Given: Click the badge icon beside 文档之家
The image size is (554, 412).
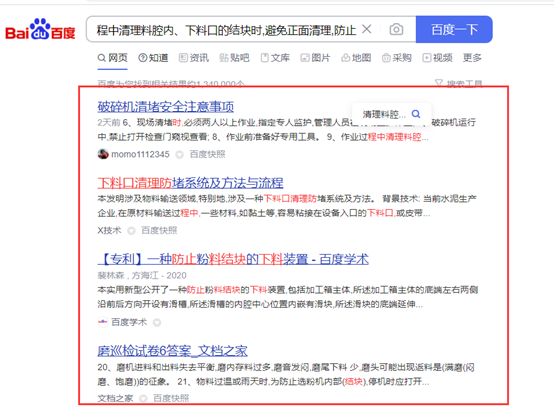Looking at the screenshot, I should click(143, 399).
